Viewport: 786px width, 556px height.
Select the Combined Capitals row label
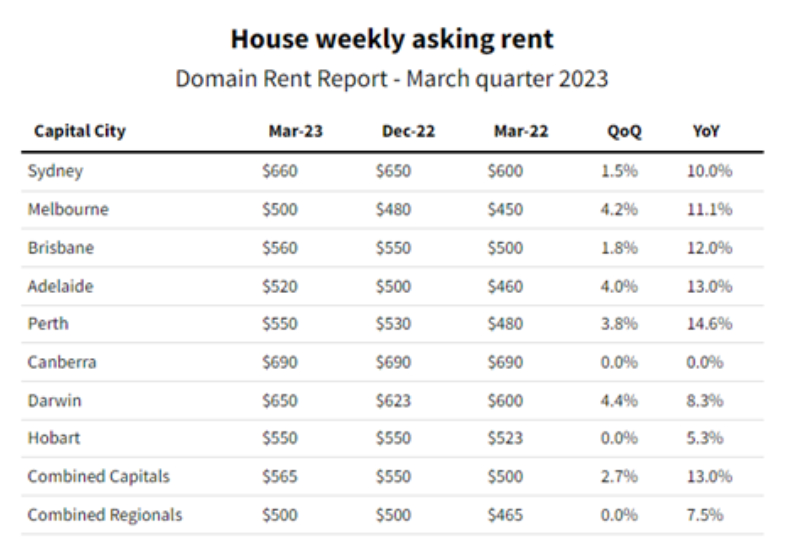point(98,478)
